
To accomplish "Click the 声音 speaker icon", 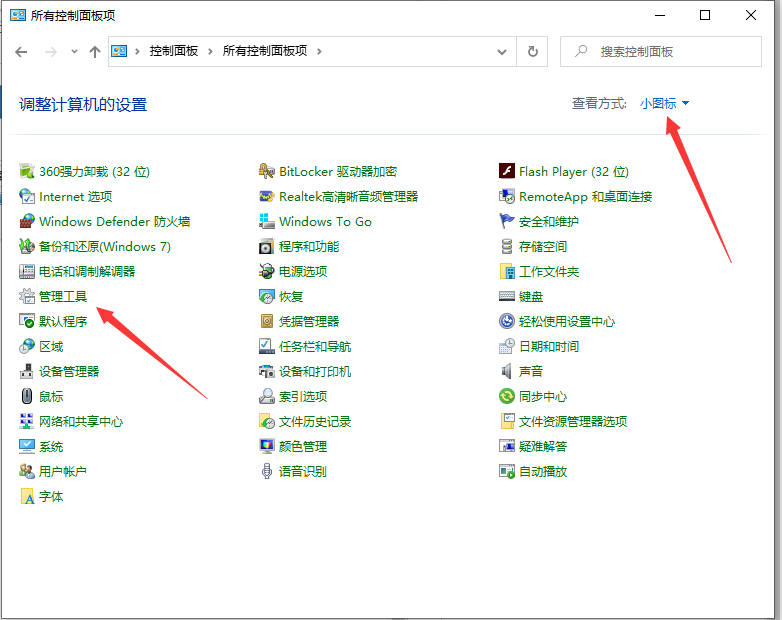I will pyautogui.click(x=507, y=371).
